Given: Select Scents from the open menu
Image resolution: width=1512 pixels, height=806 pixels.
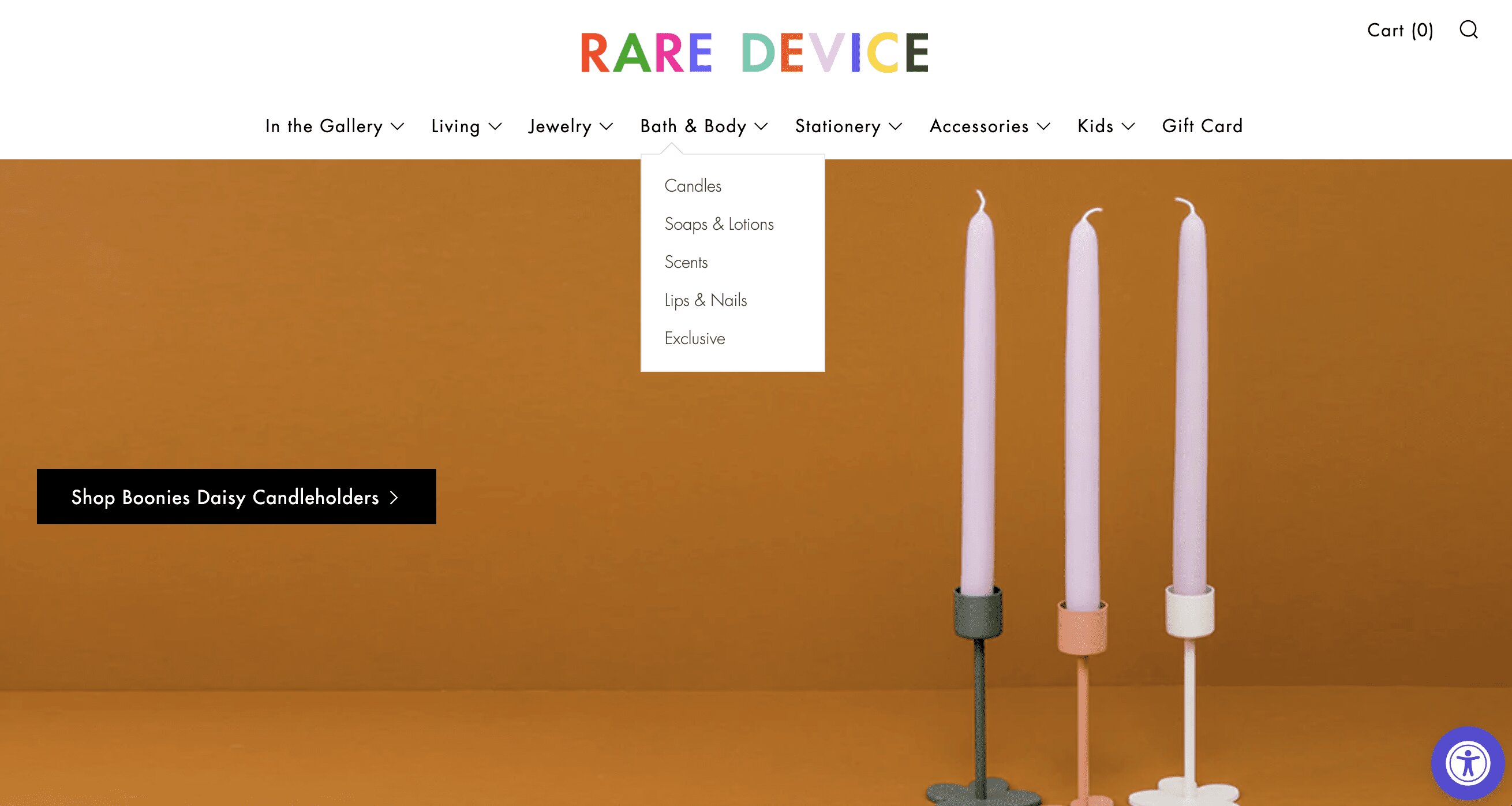Looking at the screenshot, I should 686,262.
